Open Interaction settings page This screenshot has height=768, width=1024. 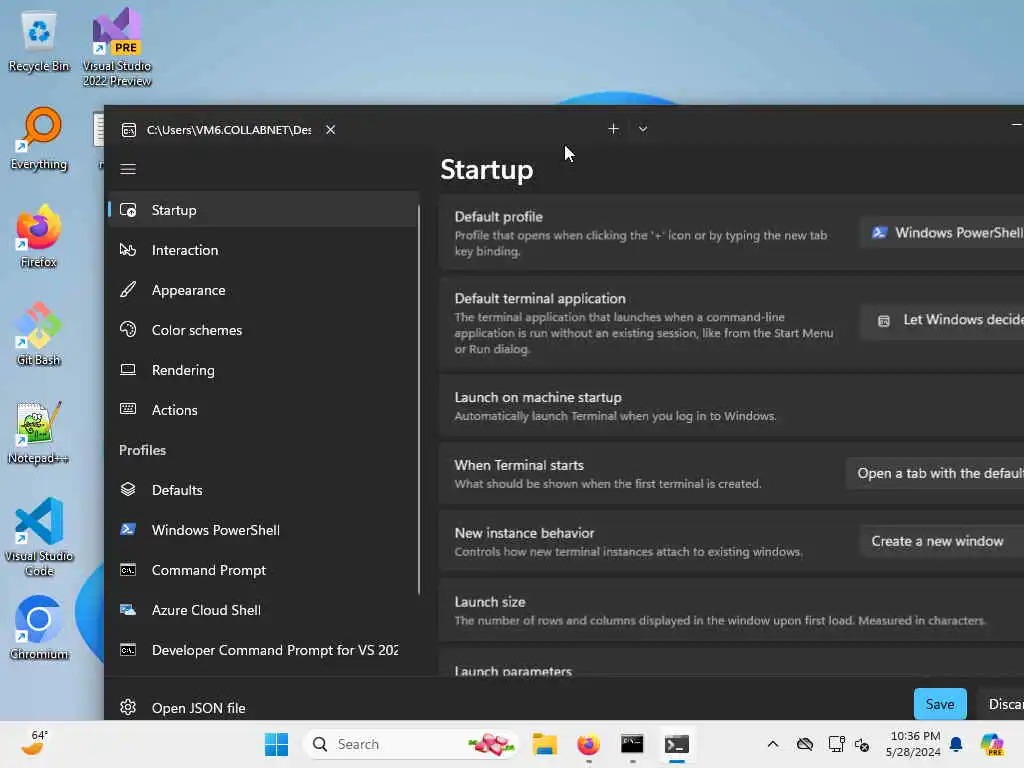coord(263,250)
